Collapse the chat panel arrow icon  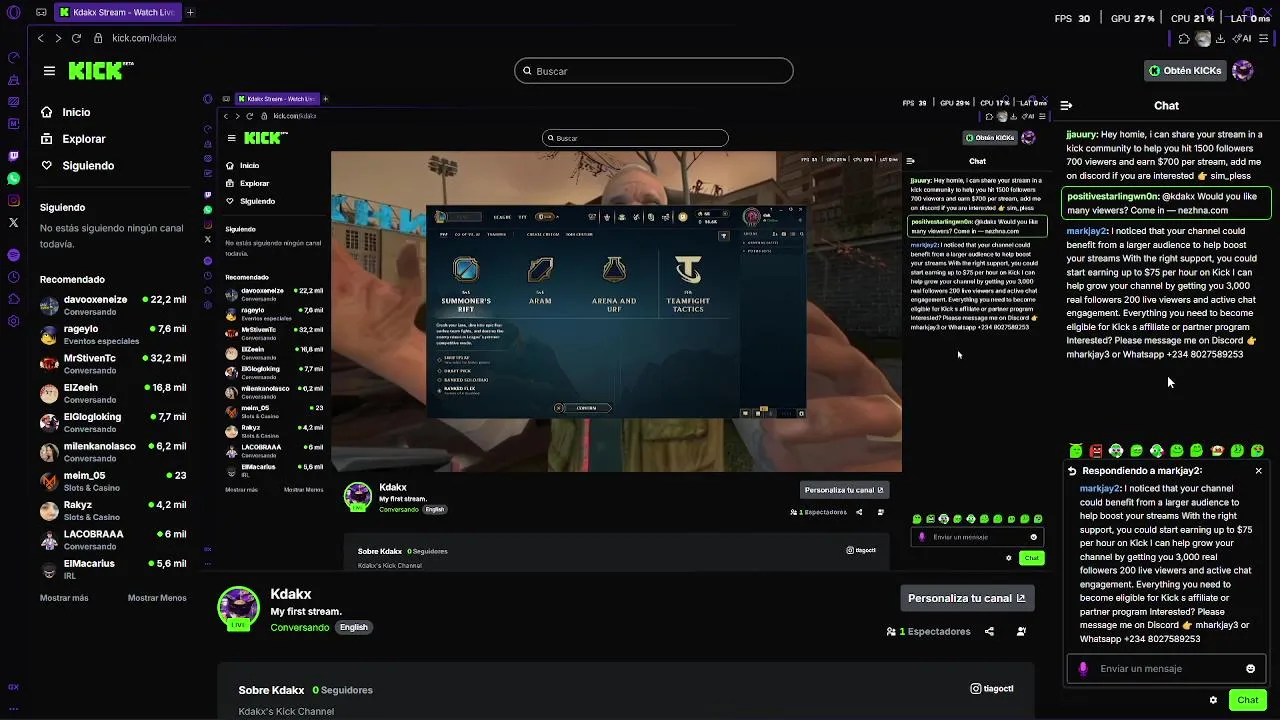pyautogui.click(x=1066, y=105)
